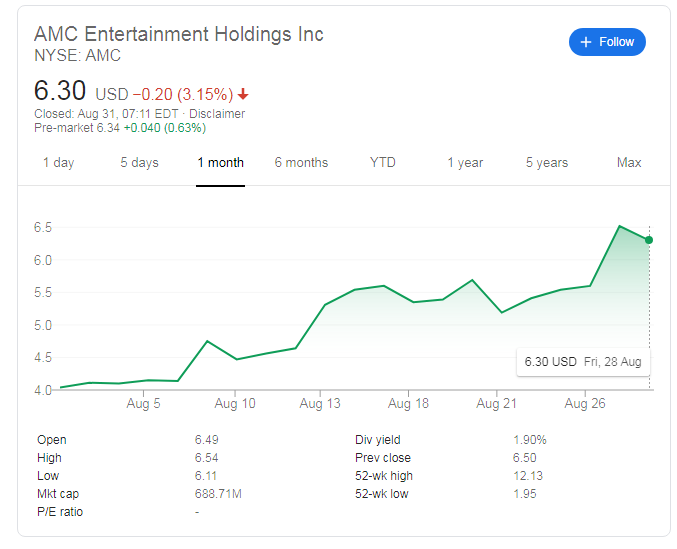Show the Max range chart
Viewport: 677px width, 549px height.
tap(629, 163)
